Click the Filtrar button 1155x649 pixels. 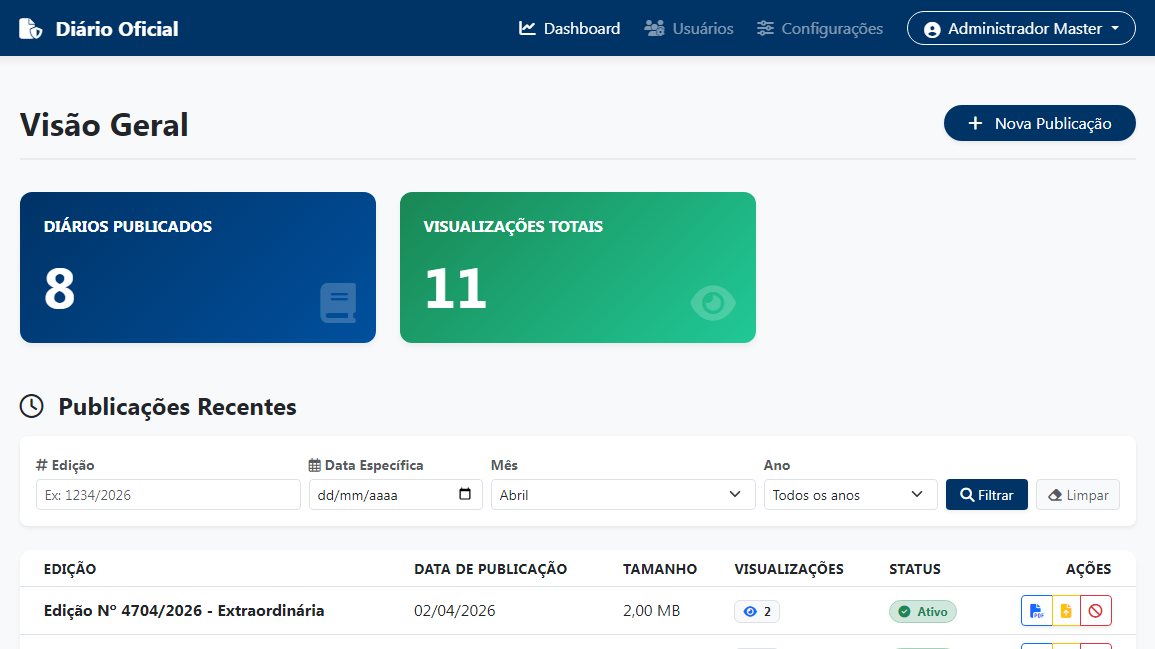pyautogui.click(x=986, y=495)
